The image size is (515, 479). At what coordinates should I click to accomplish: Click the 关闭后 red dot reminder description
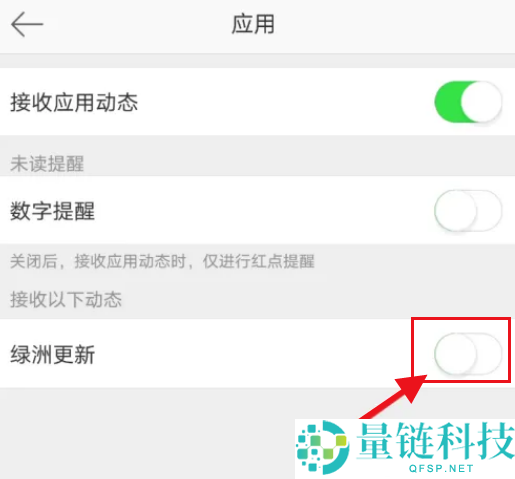tap(162, 261)
